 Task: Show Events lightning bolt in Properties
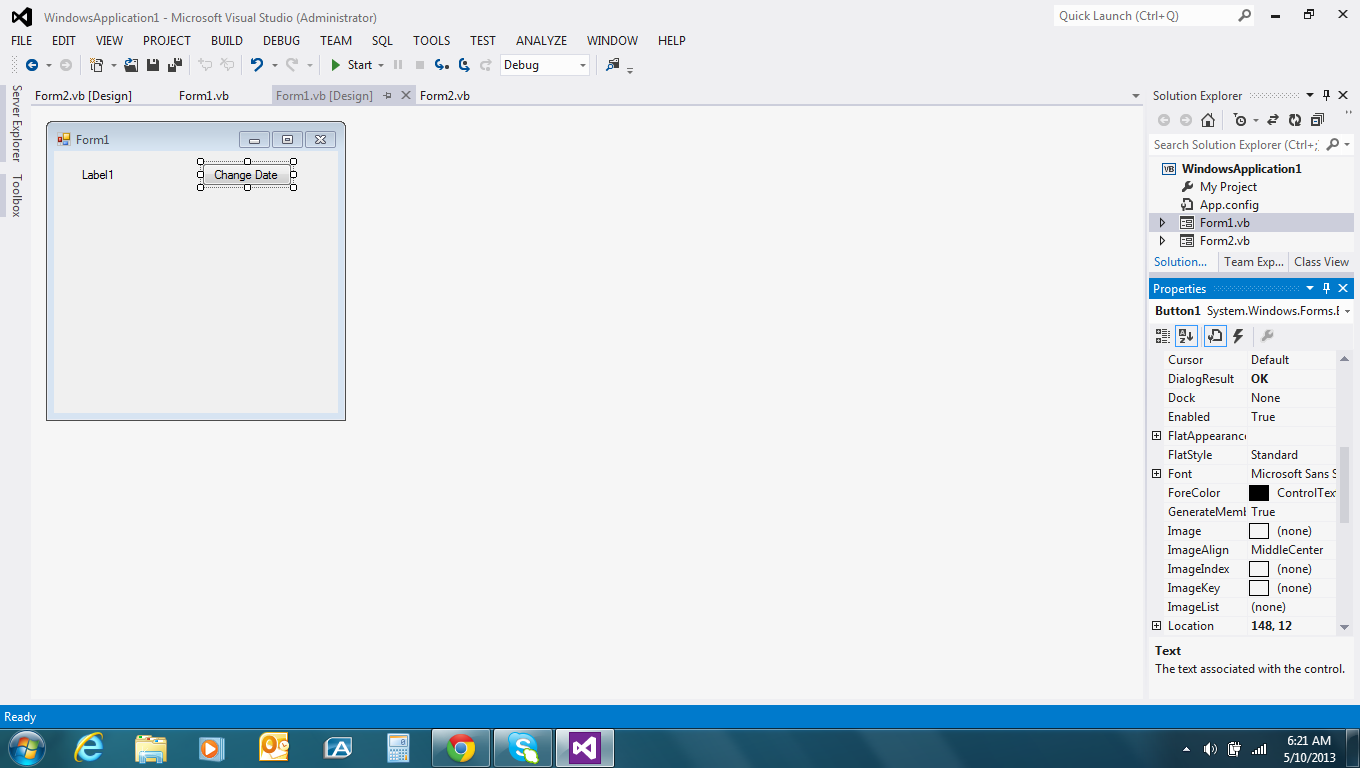pyautogui.click(x=1238, y=336)
